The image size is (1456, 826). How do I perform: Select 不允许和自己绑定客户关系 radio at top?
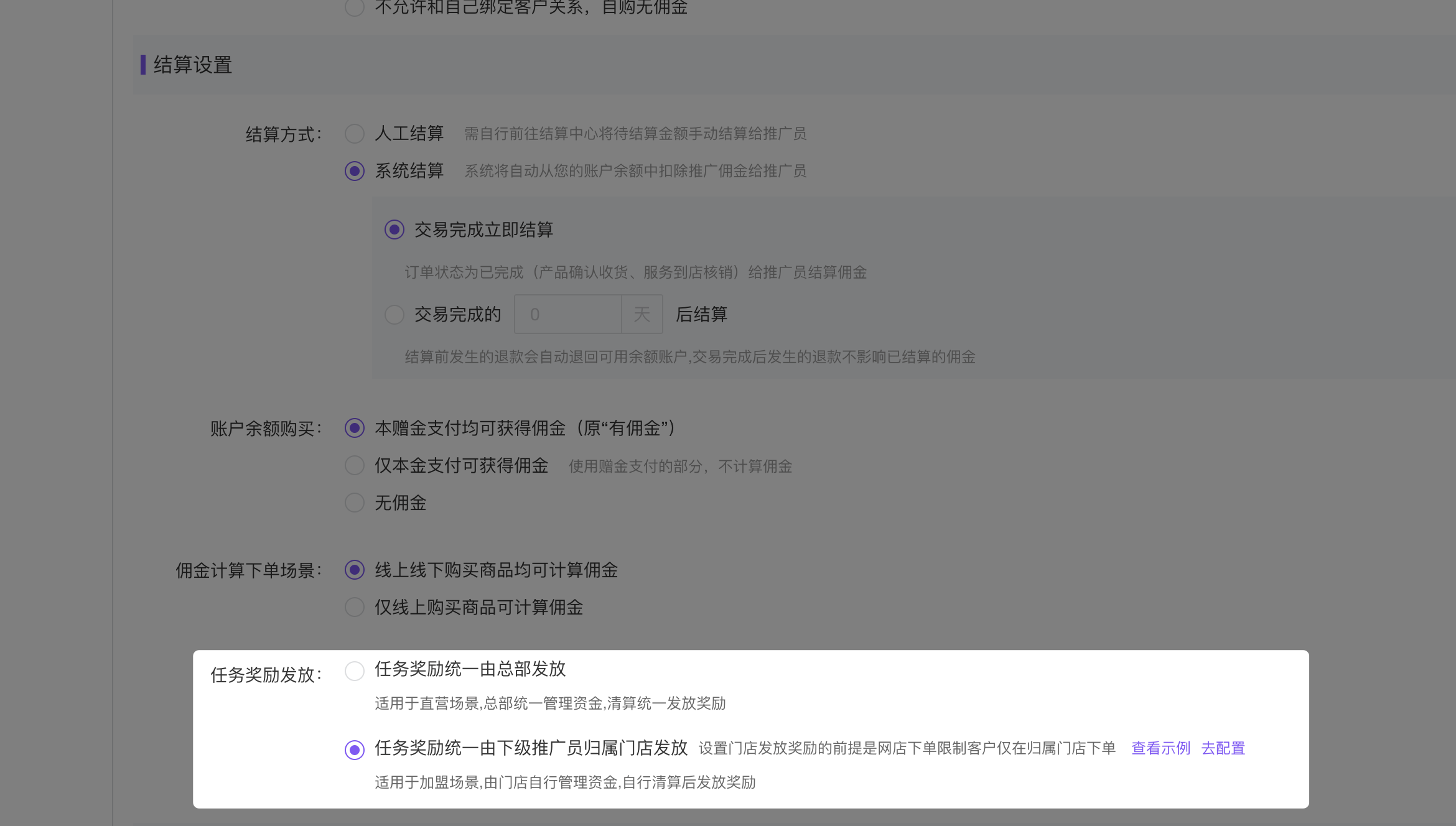pos(355,7)
